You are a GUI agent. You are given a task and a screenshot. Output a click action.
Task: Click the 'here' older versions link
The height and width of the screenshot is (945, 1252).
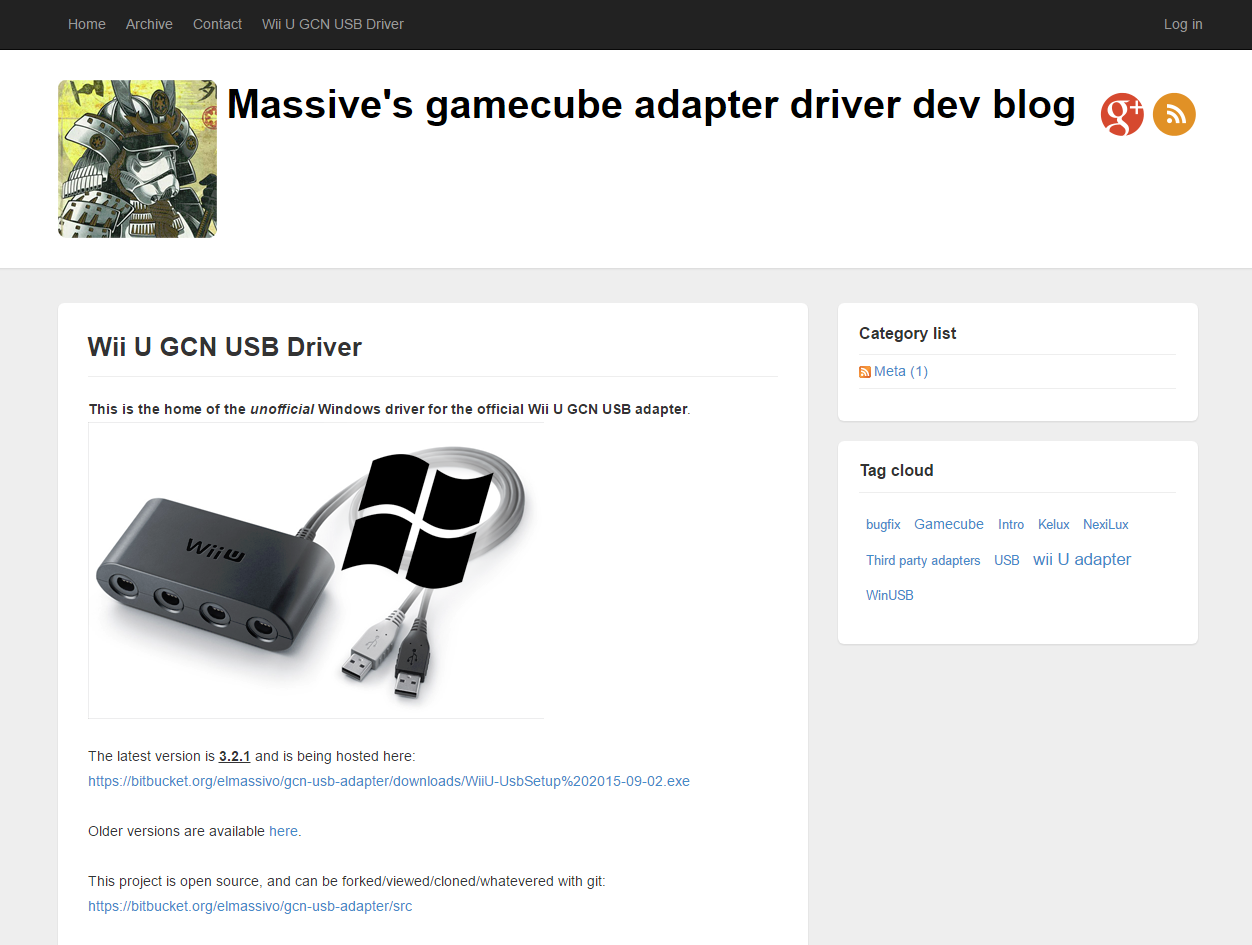pos(283,831)
